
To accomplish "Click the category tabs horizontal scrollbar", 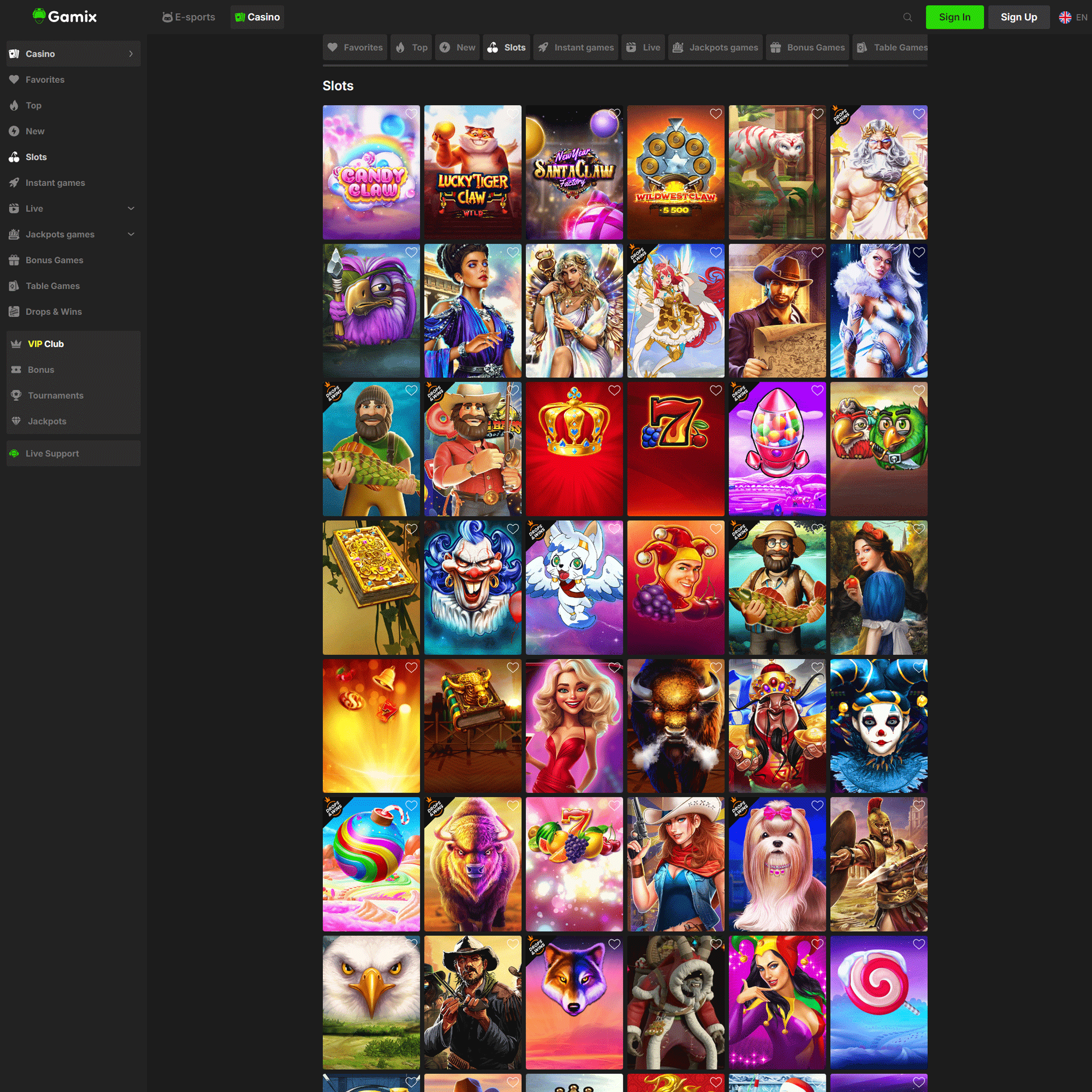I will click(586, 66).
